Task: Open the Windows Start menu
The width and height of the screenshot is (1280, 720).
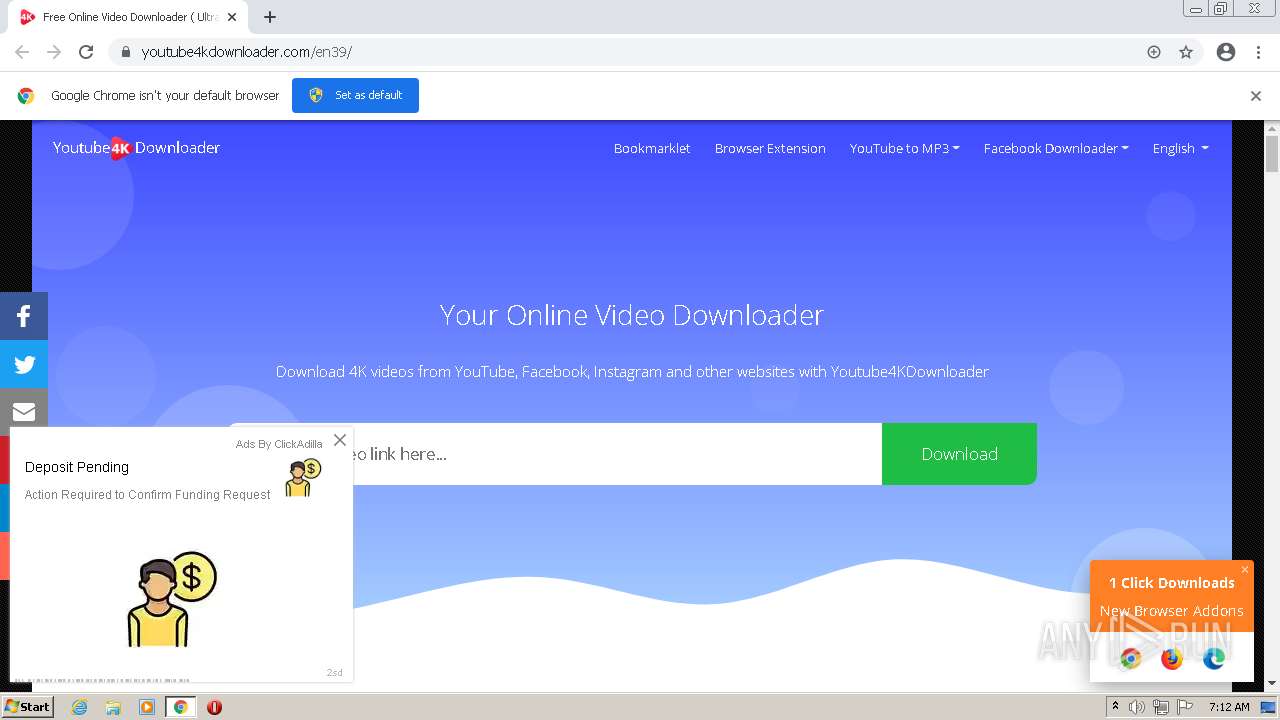Action: 27,707
